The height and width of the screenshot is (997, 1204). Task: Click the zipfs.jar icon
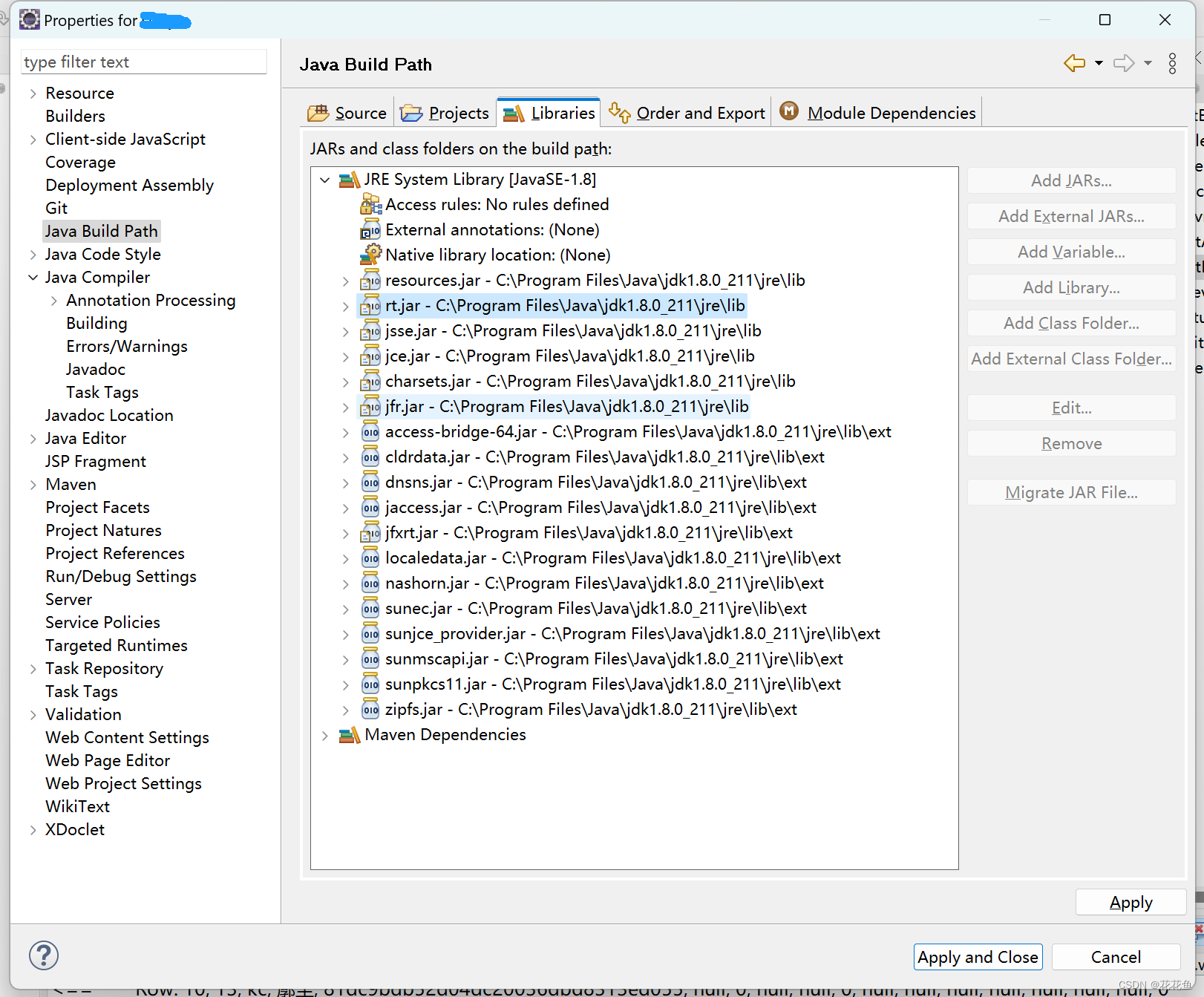pyautogui.click(x=370, y=710)
